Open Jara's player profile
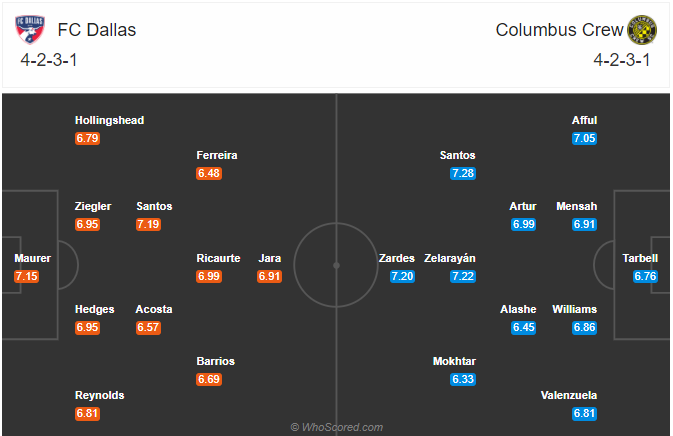 (270, 258)
